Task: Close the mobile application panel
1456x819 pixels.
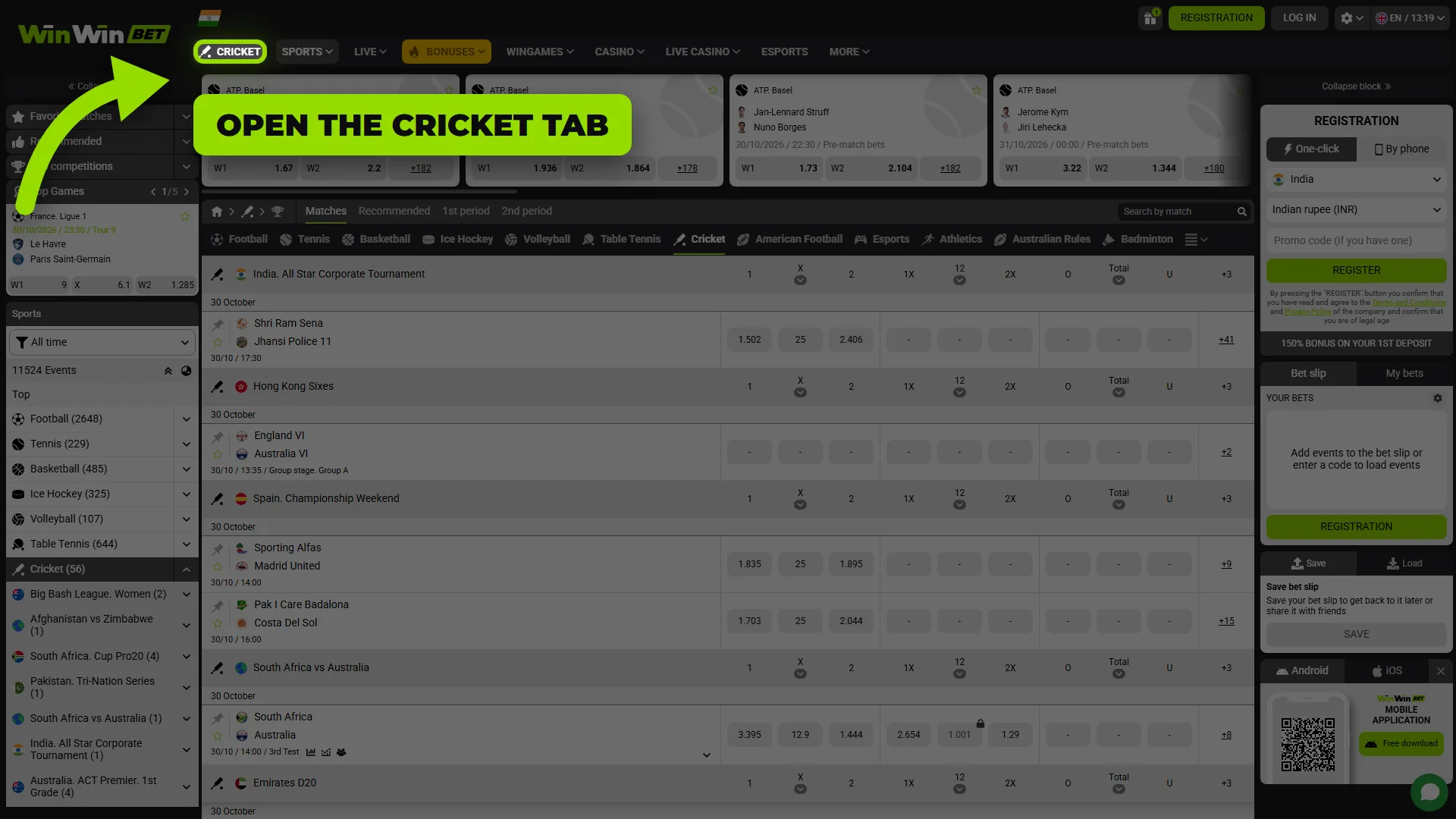Action: coord(1441,671)
